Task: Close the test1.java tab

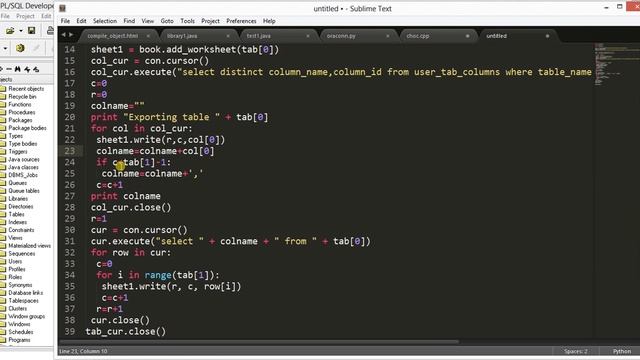Action: click(307, 36)
